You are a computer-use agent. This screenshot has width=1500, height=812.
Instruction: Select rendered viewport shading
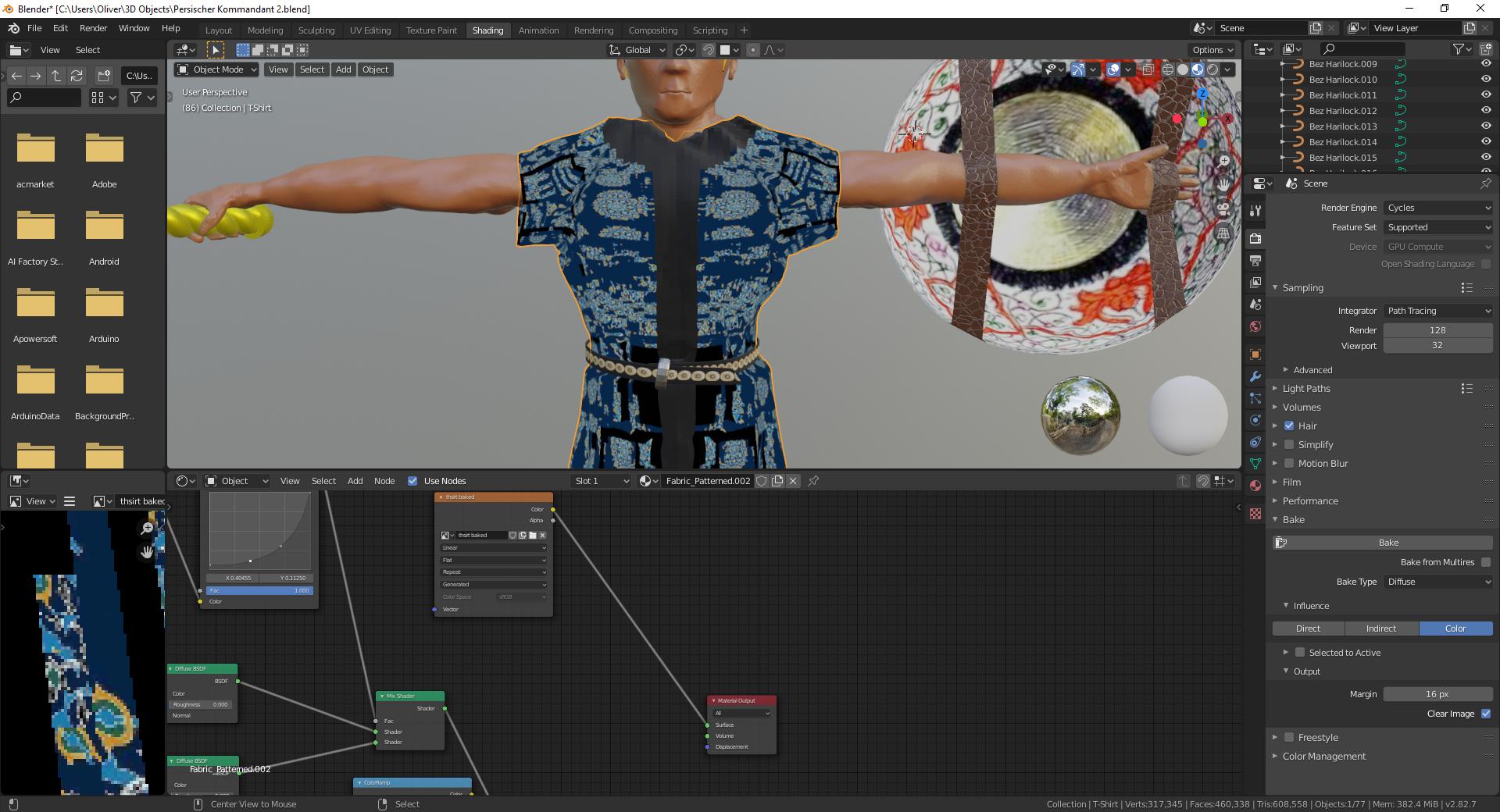(1212, 69)
